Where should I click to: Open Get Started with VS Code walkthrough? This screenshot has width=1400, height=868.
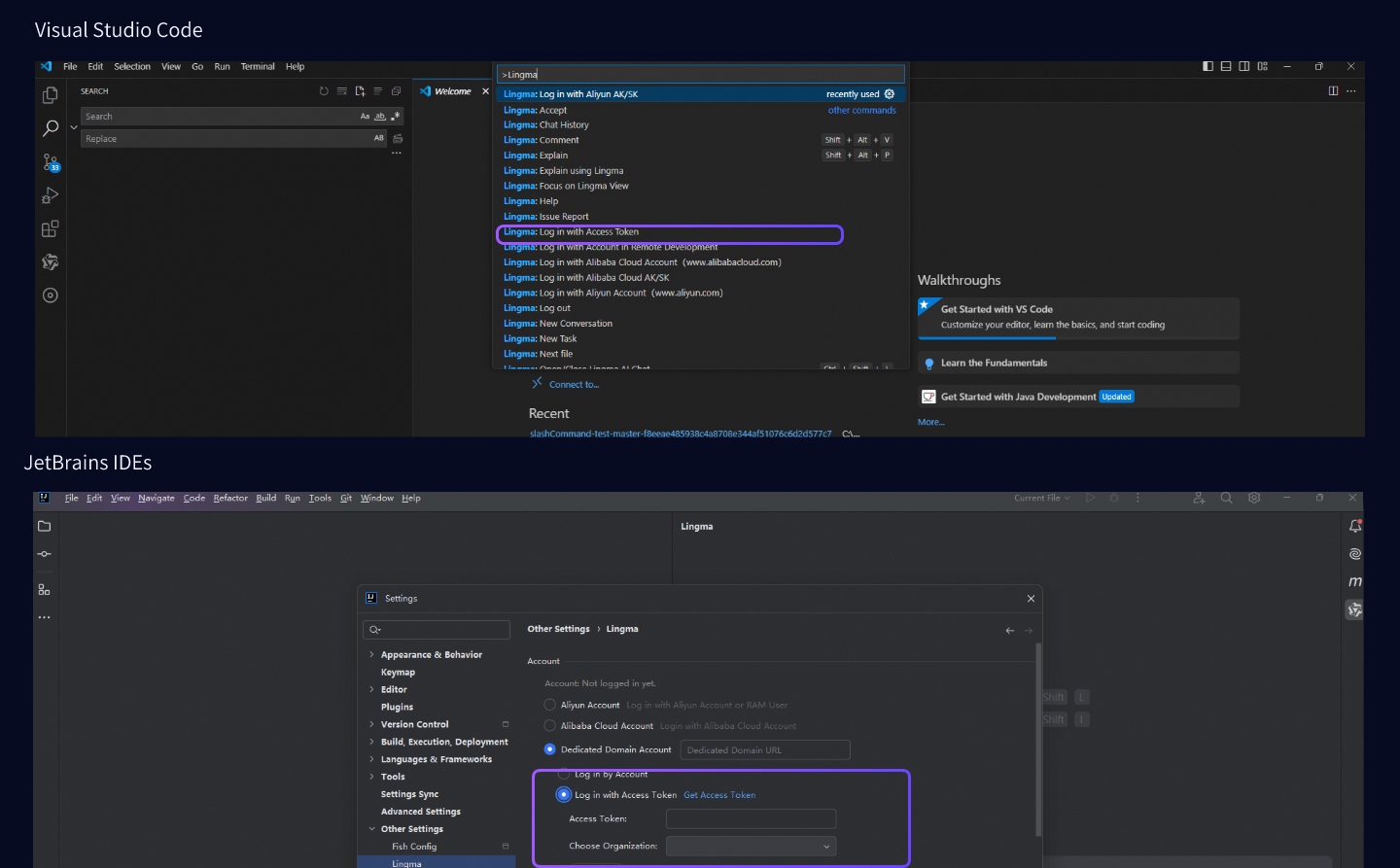pos(1078,318)
